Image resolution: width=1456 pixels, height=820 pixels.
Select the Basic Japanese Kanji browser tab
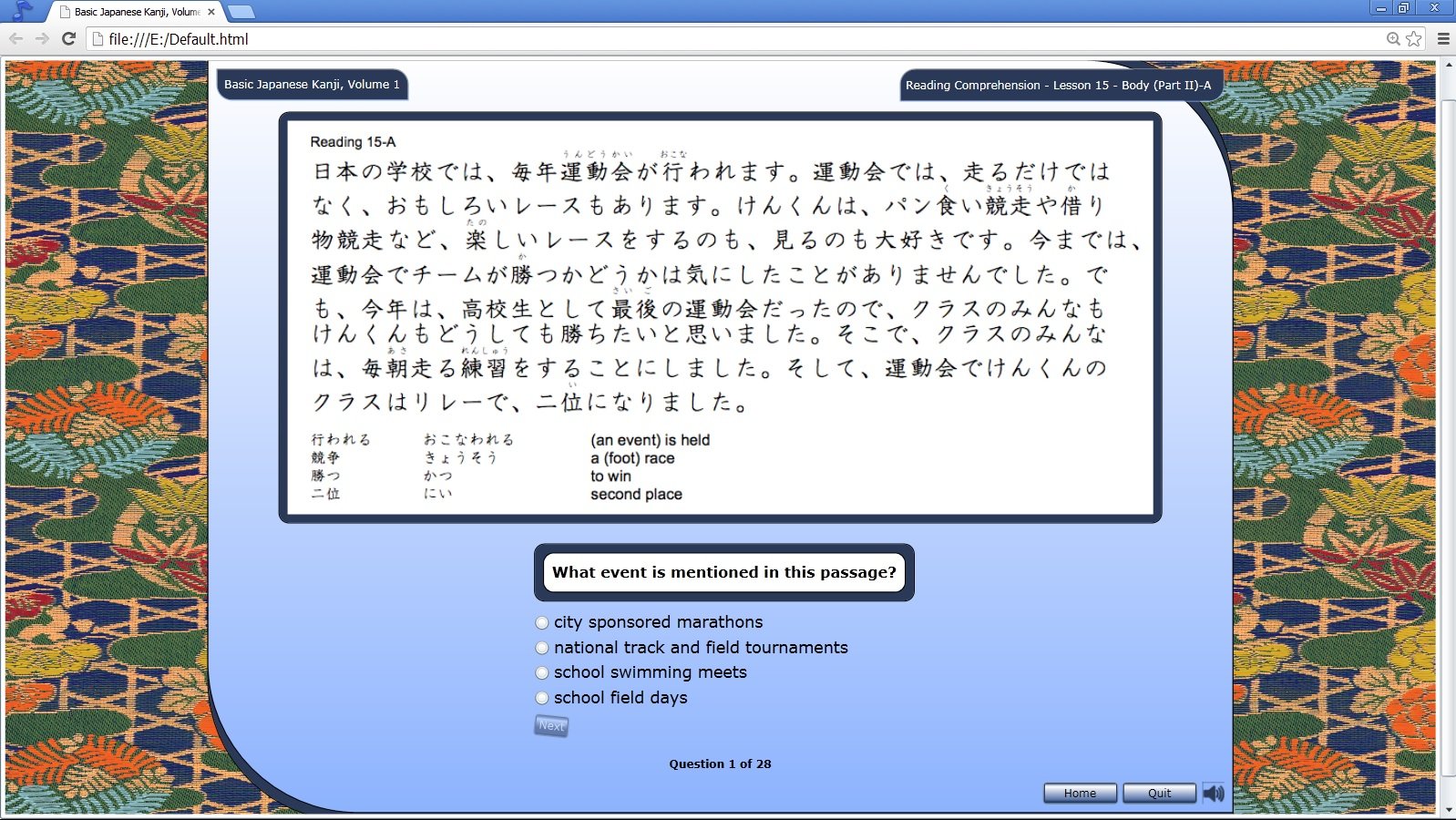[x=137, y=12]
